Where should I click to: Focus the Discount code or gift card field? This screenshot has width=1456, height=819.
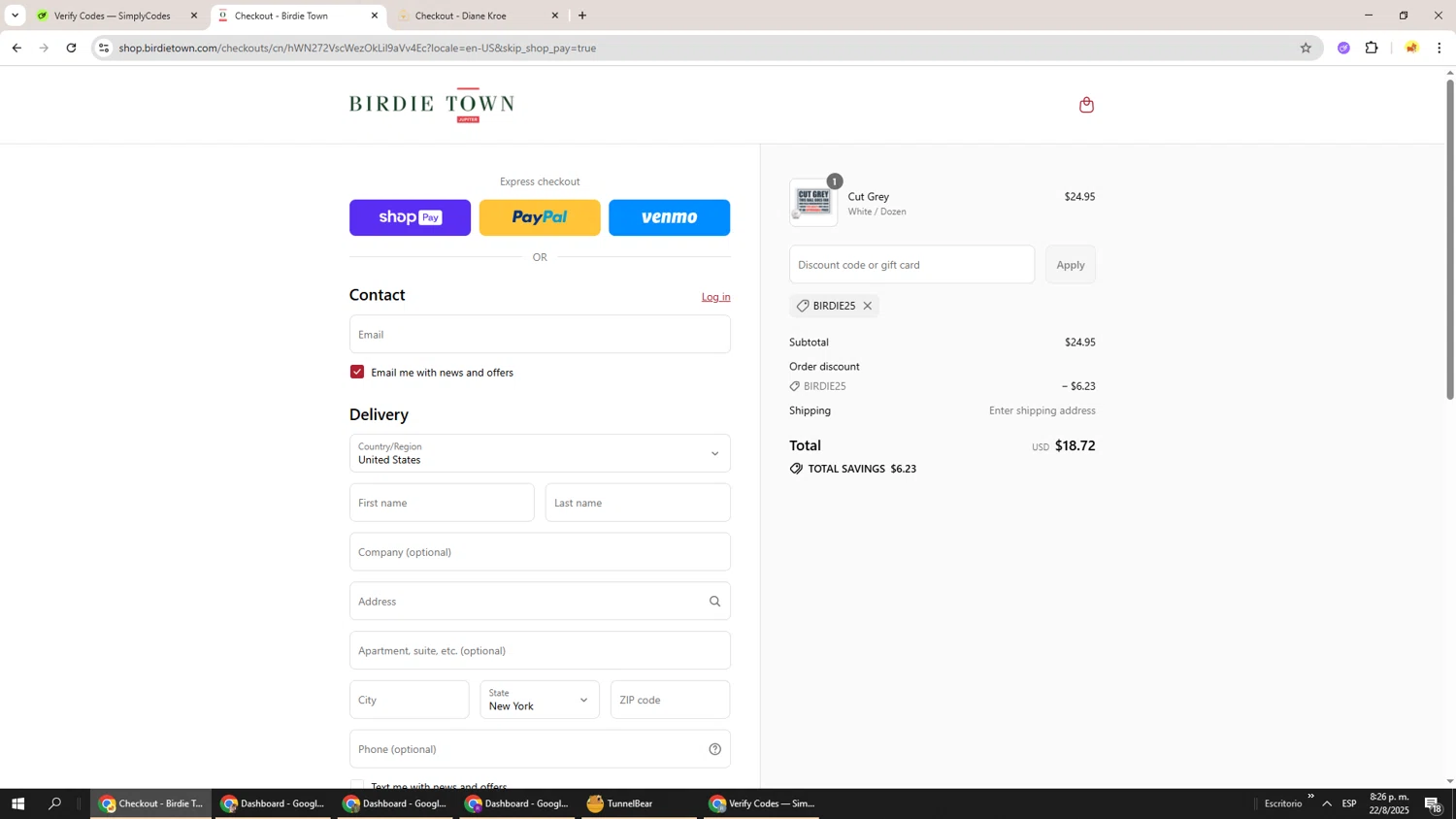click(x=911, y=265)
